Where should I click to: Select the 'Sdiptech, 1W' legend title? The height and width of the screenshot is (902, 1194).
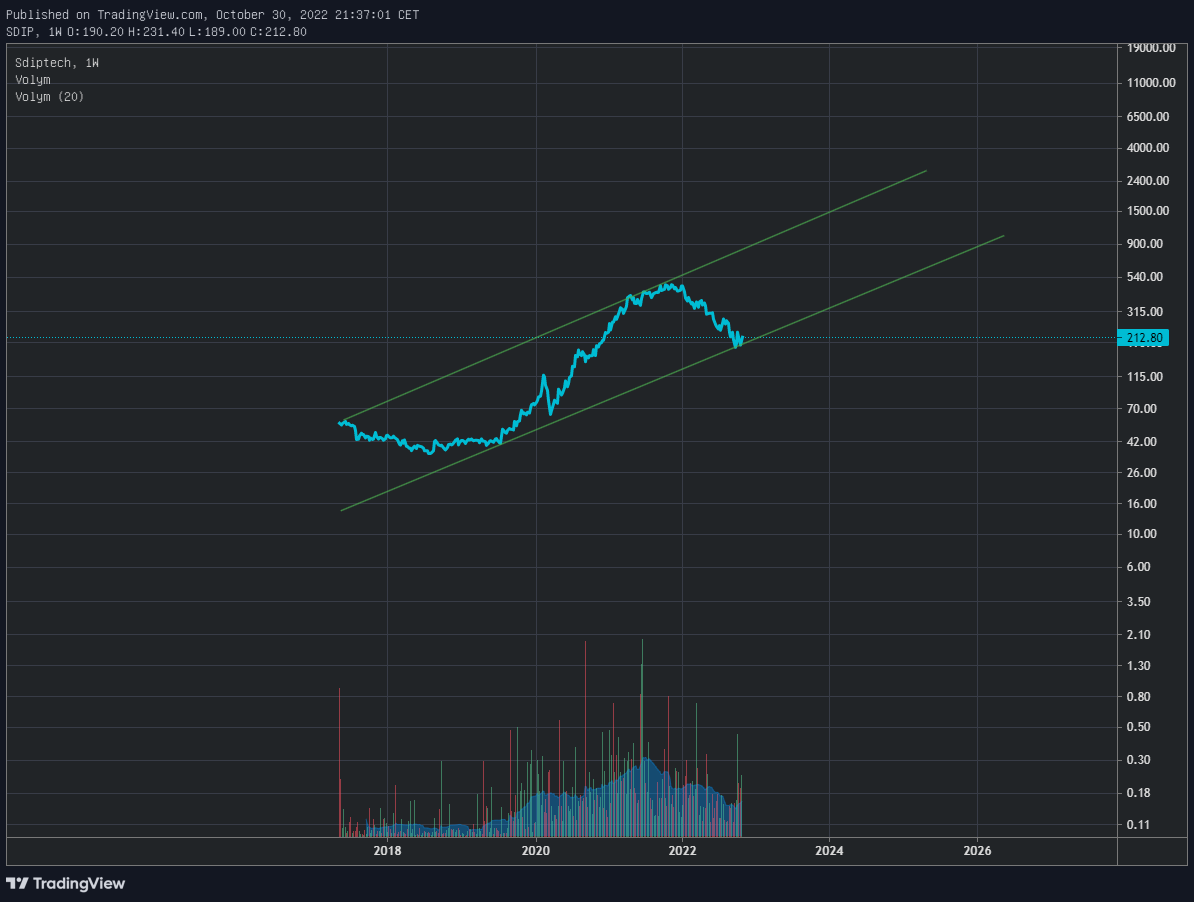pyautogui.click(x=57, y=62)
